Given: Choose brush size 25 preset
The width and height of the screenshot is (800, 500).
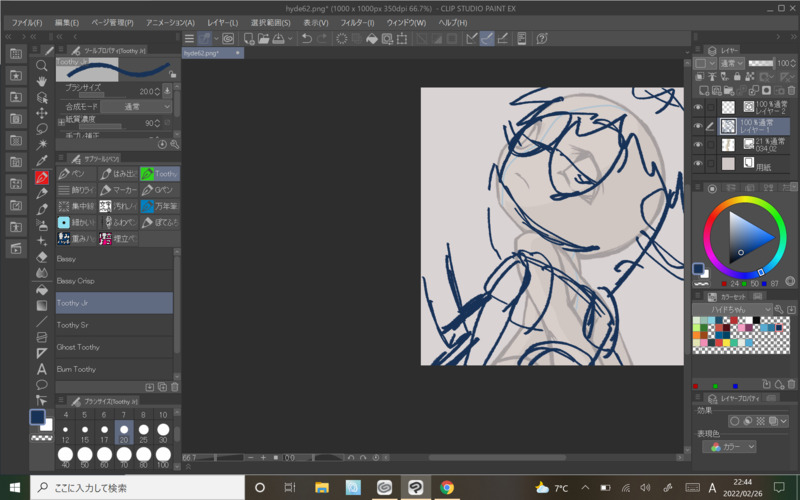Looking at the screenshot, I should [x=143, y=433].
